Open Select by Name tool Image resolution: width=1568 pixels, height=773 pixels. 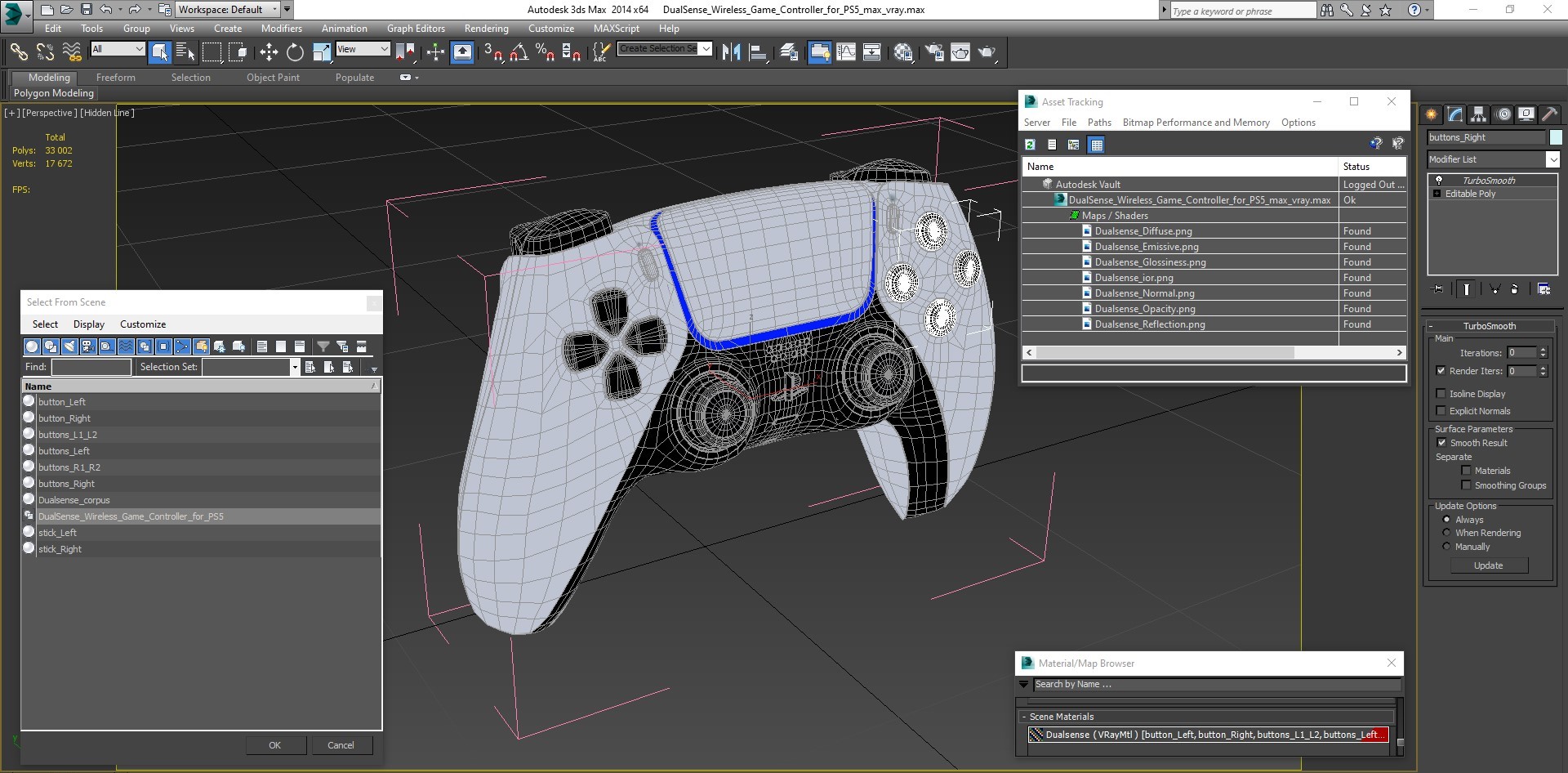click(x=185, y=52)
